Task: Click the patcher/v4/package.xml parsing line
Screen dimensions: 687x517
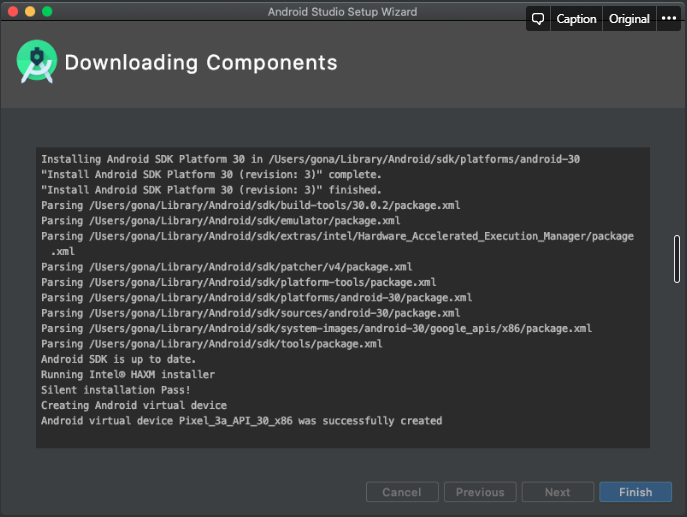Action: click(x=227, y=267)
